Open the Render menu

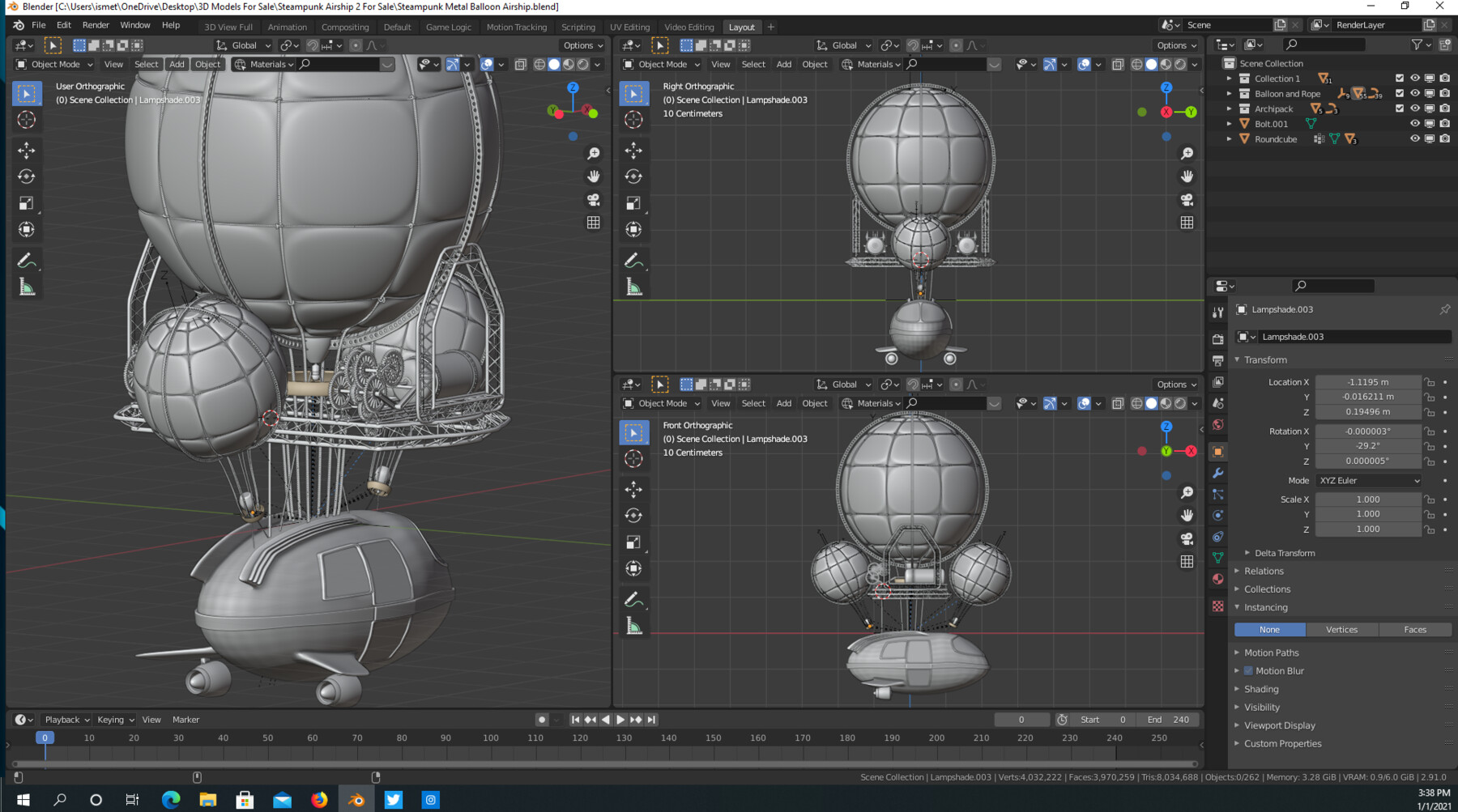click(x=96, y=24)
